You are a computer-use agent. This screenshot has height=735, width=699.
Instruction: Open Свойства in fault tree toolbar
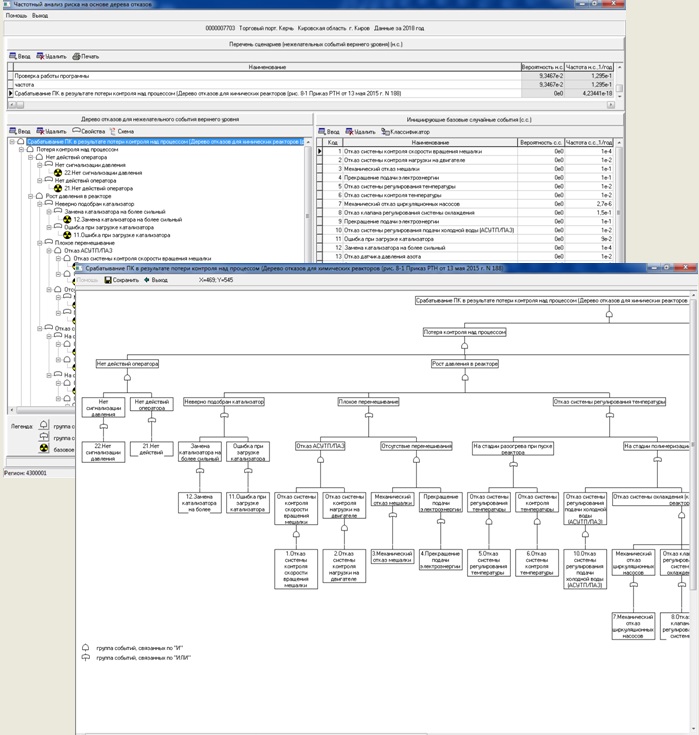(89, 131)
